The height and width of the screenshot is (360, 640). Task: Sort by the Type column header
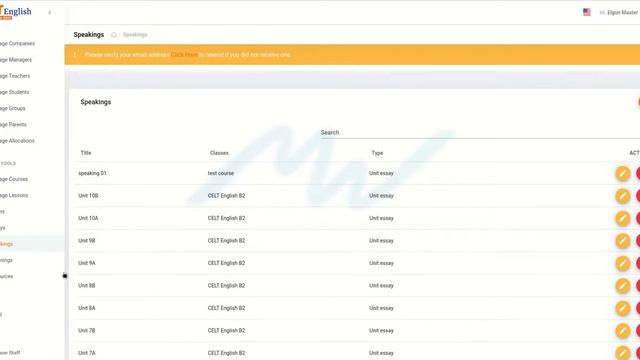click(x=378, y=153)
